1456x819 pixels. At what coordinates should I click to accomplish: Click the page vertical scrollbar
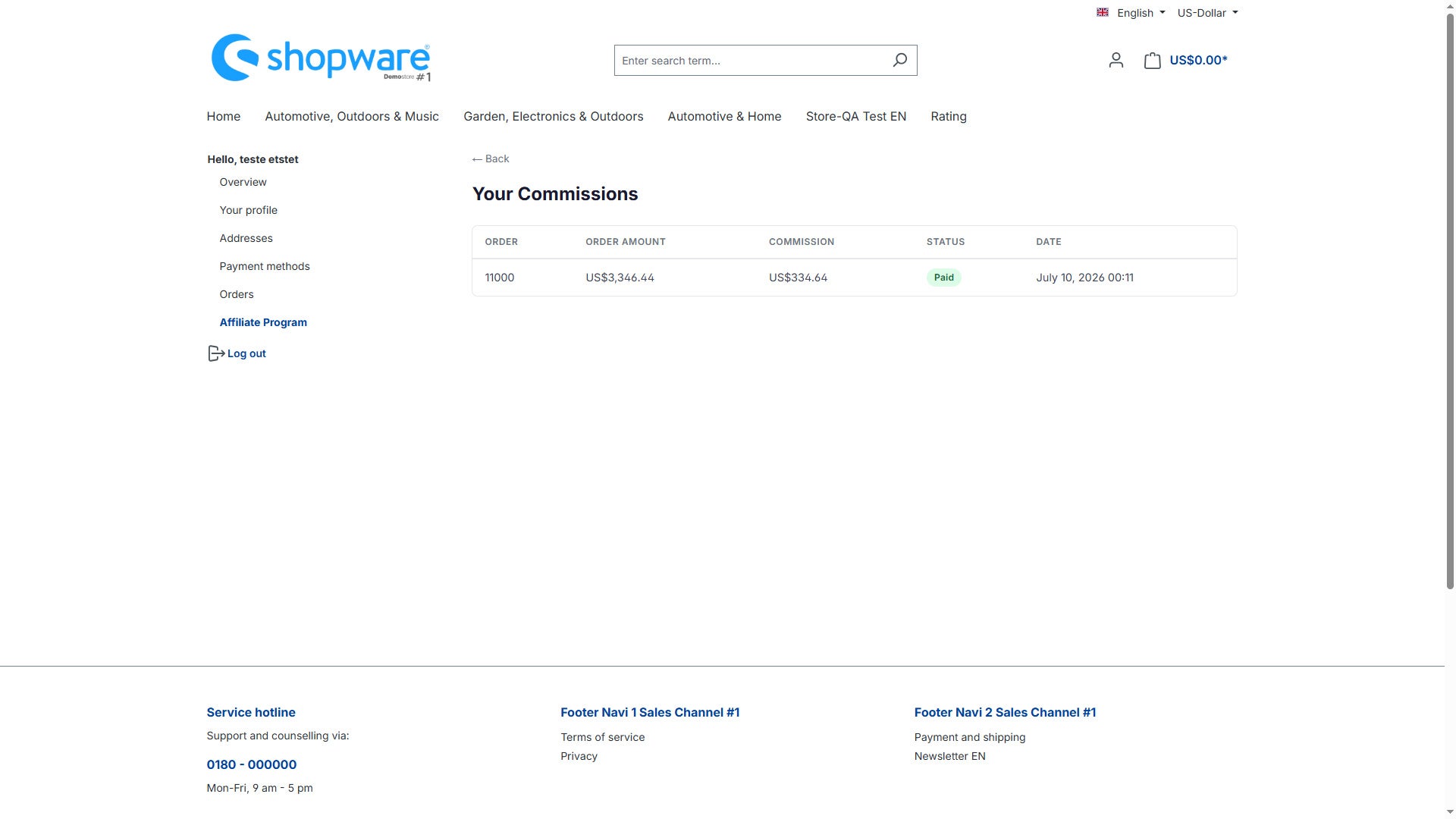coord(1450,294)
